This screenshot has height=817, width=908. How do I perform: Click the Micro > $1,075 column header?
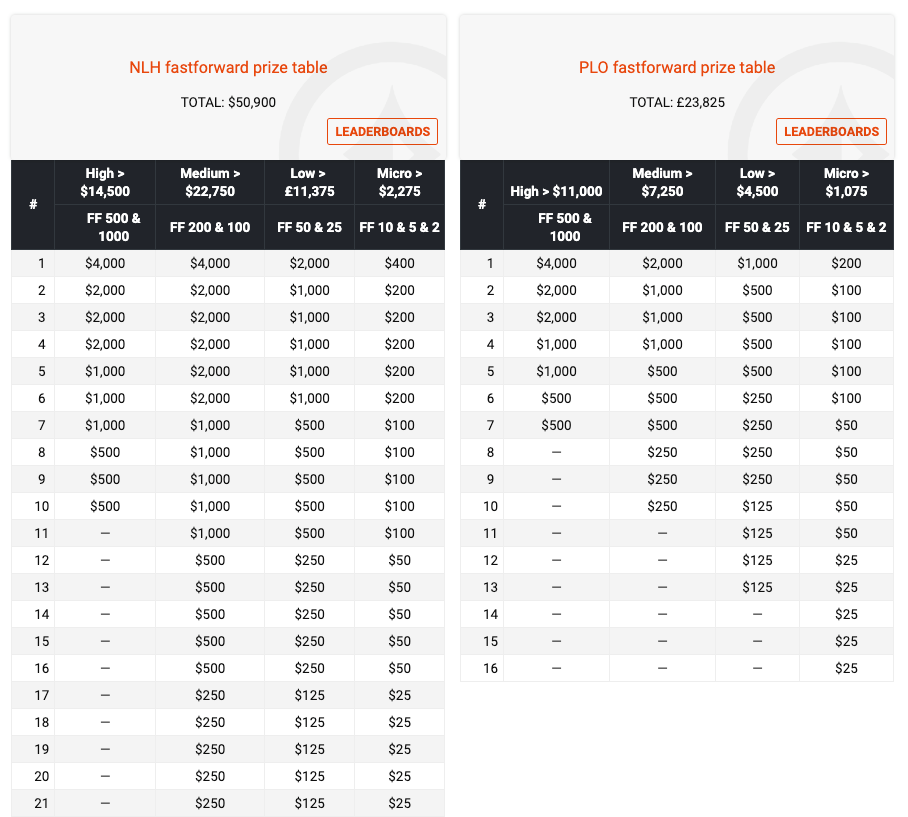tap(846, 182)
